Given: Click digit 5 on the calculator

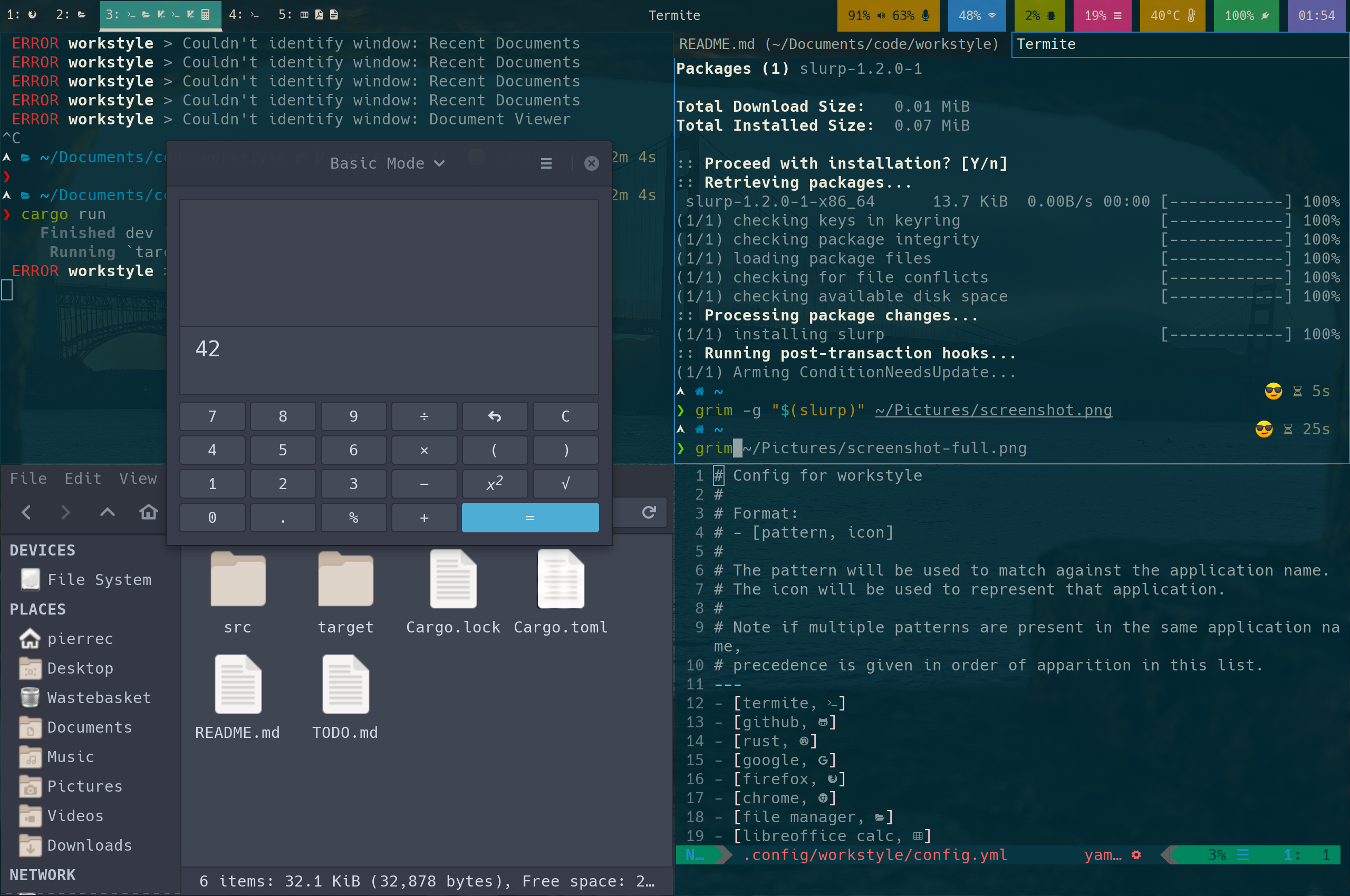Looking at the screenshot, I should (x=283, y=450).
